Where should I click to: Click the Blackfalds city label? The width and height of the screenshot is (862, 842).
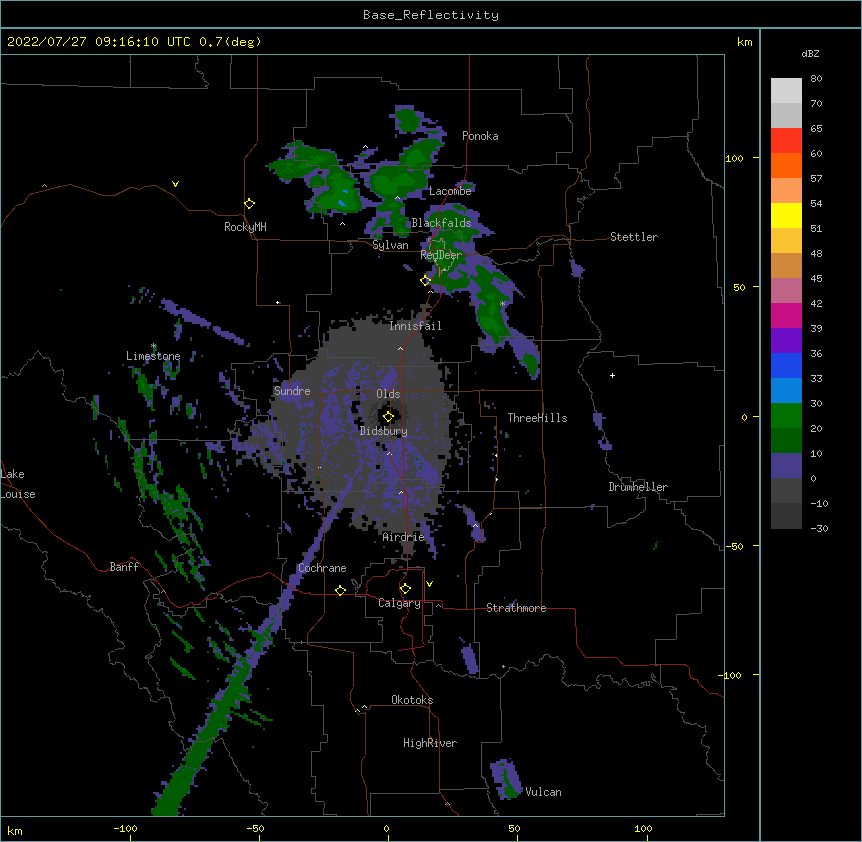click(x=441, y=223)
